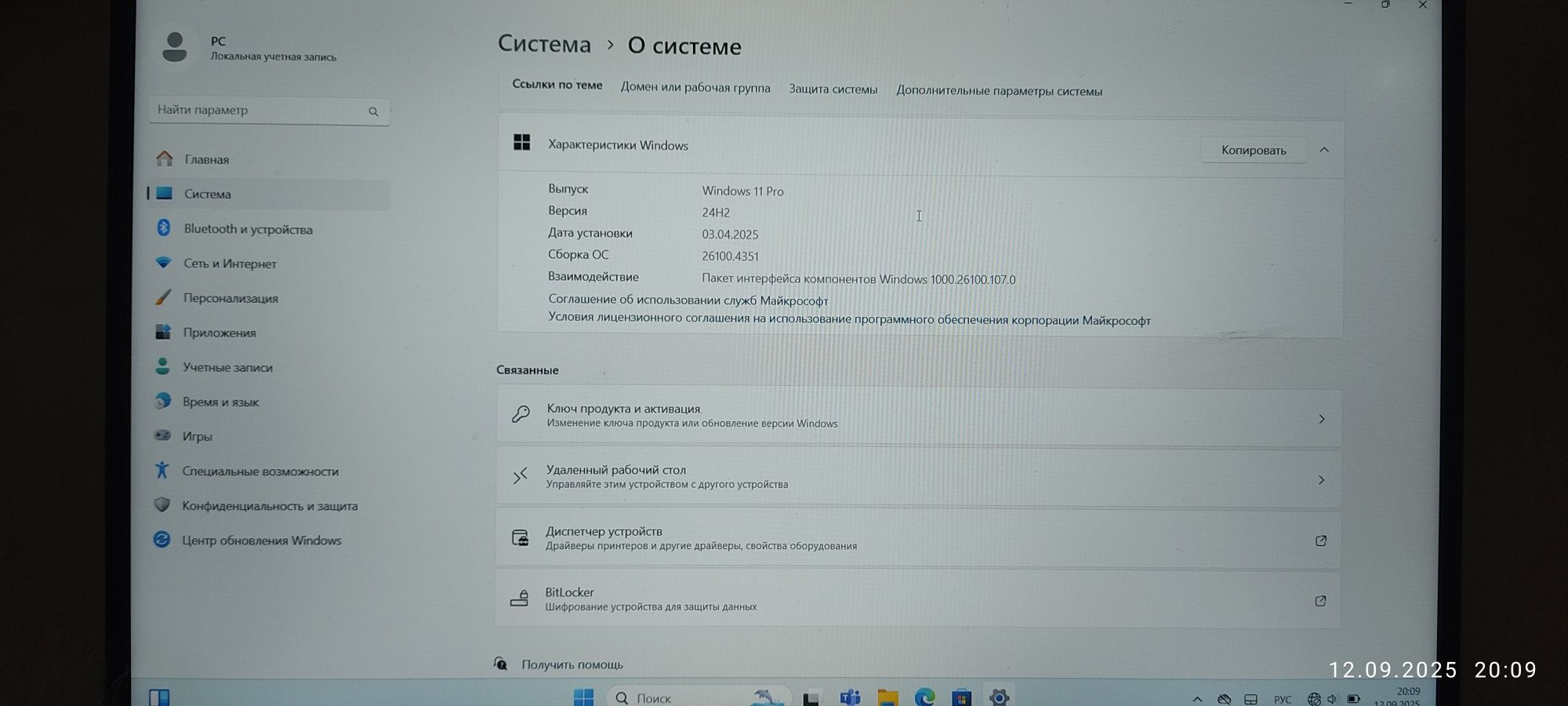Click the Конфиденциальность и защита shield icon

click(x=162, y=504)
